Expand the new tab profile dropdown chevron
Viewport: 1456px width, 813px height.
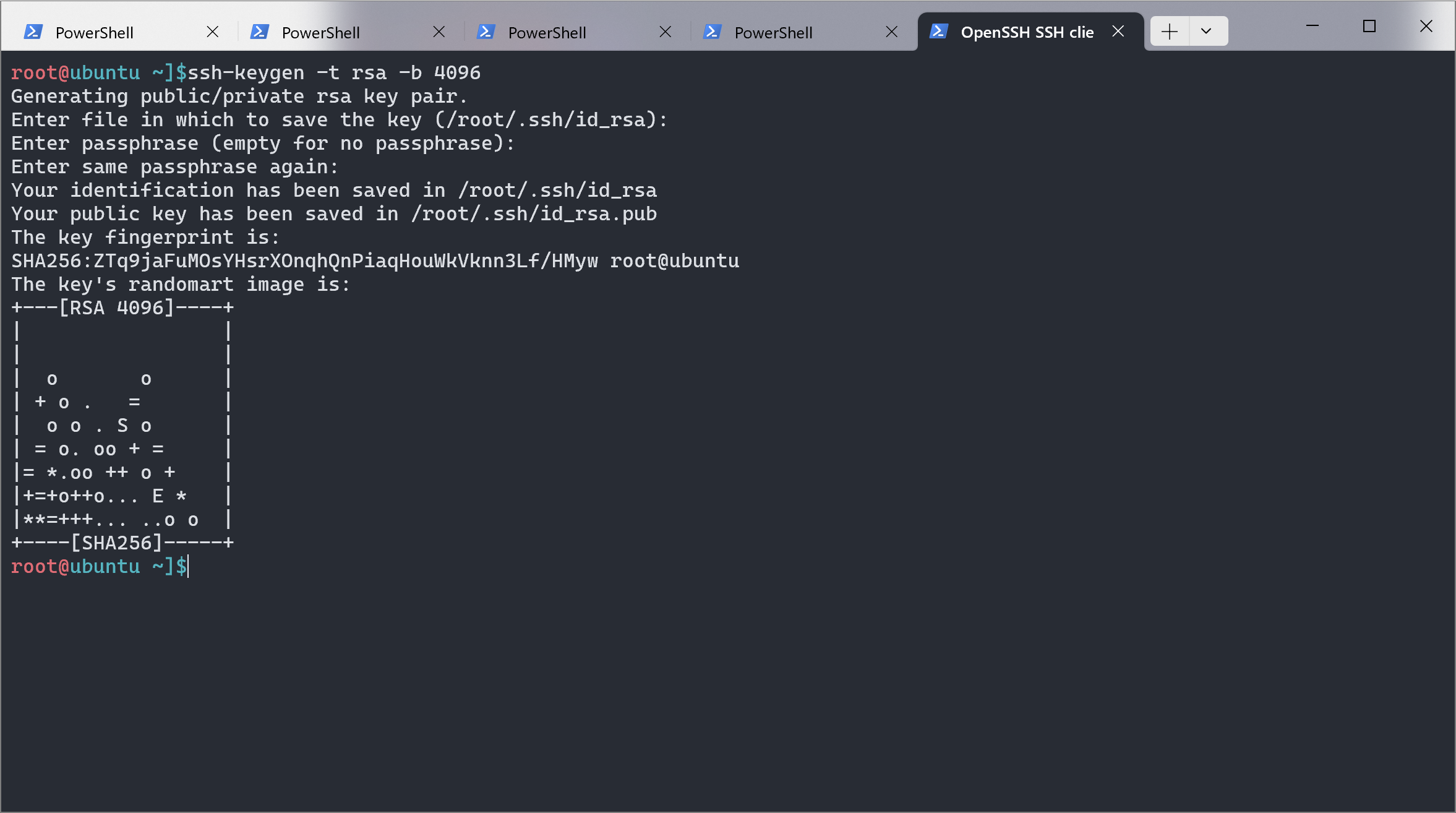pos(1205,32)
